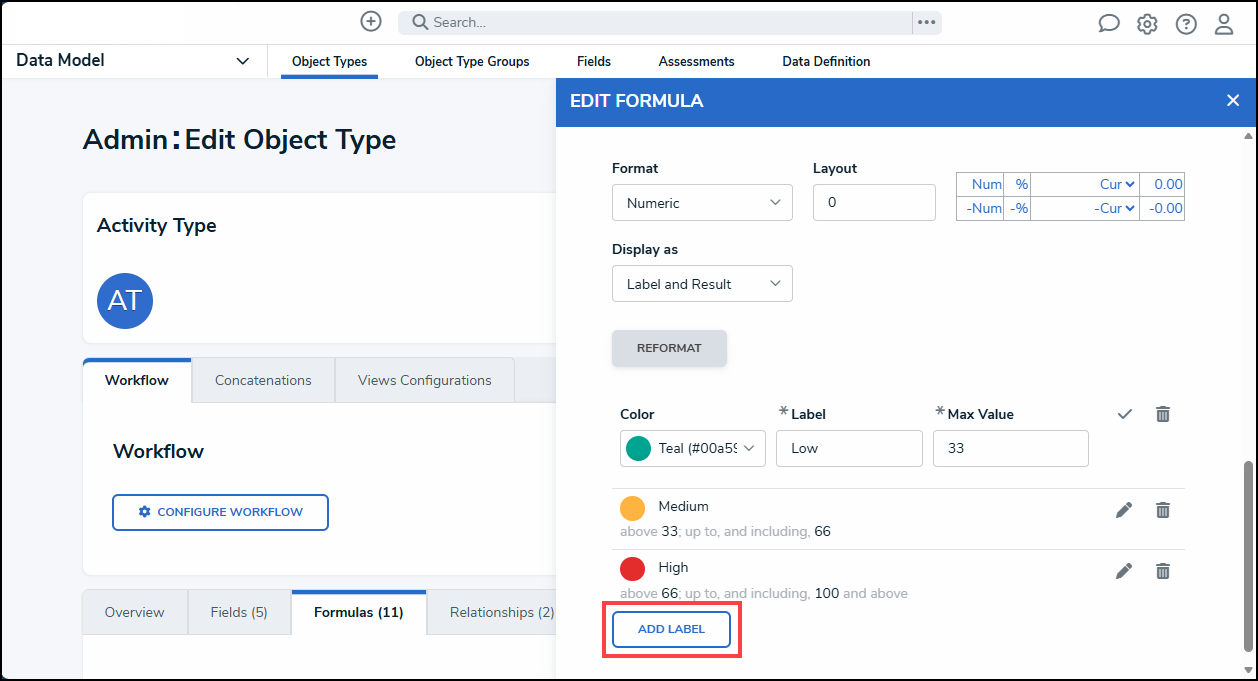Viewport: 1258px width, 681px height.
Task: Open the Concatenations tab
Action: click(x=263, y=380)
